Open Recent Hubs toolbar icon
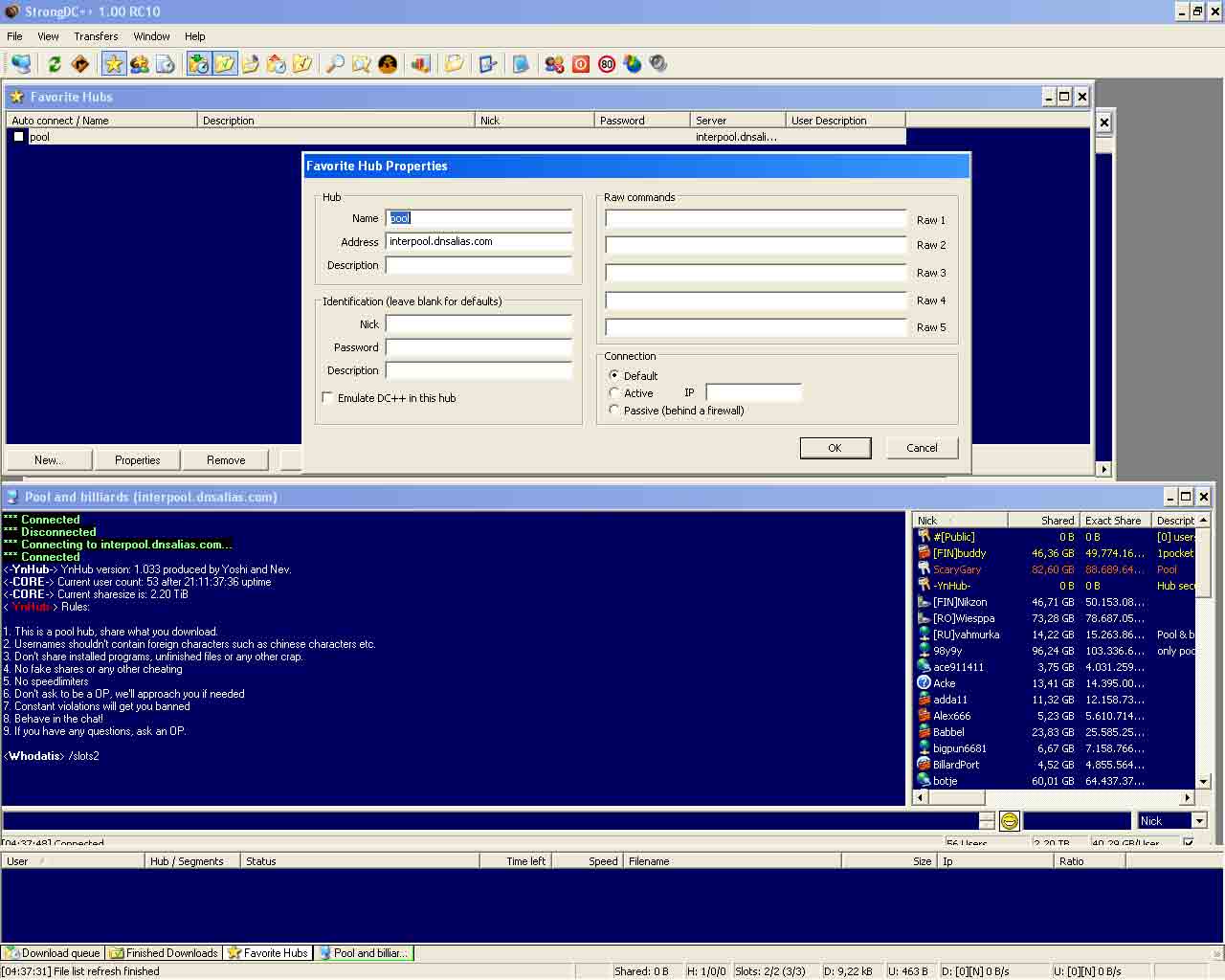This screenshot has height=980, width=1225. 166,64
